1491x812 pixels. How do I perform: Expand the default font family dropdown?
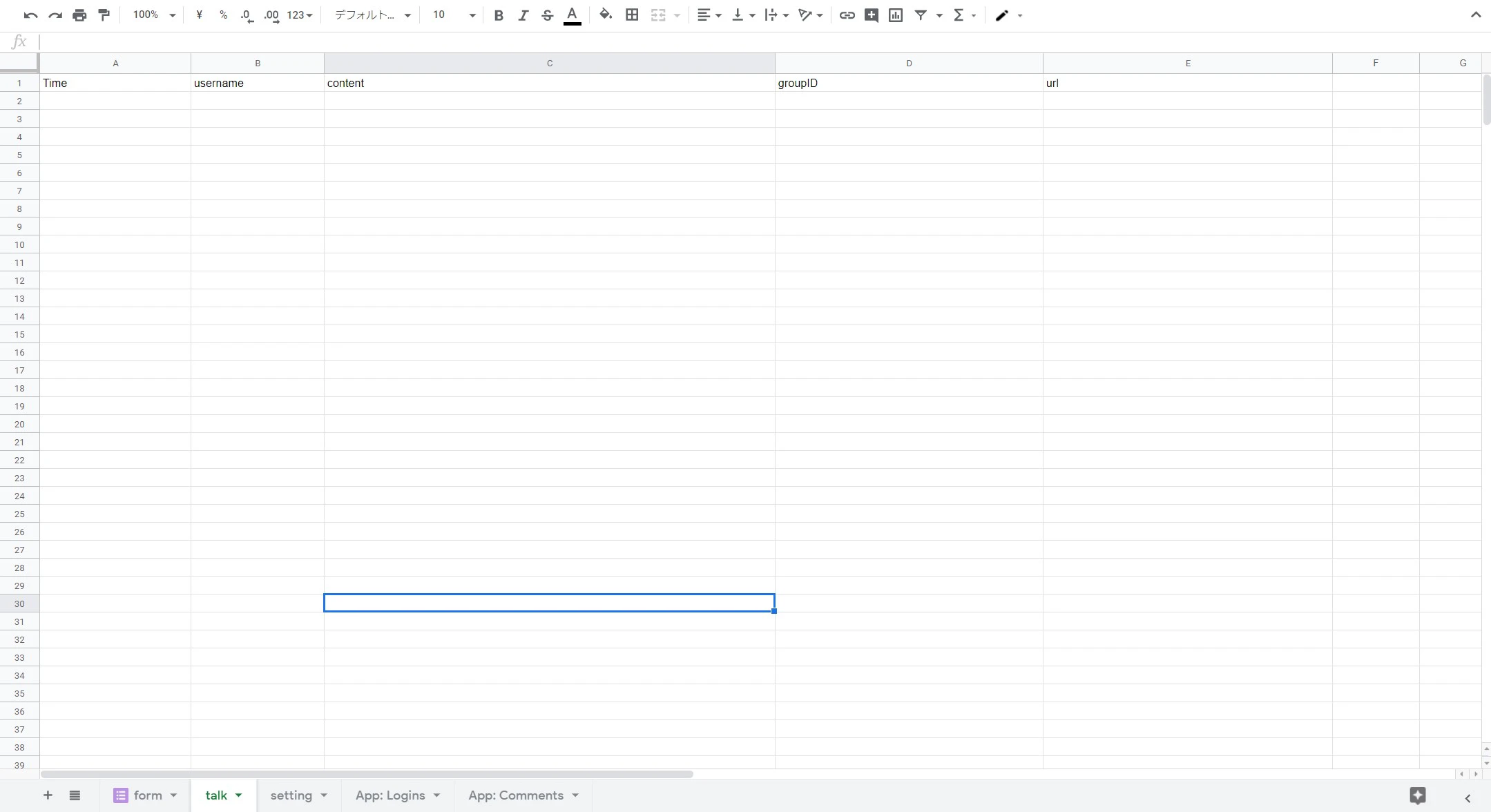point(373,14)
